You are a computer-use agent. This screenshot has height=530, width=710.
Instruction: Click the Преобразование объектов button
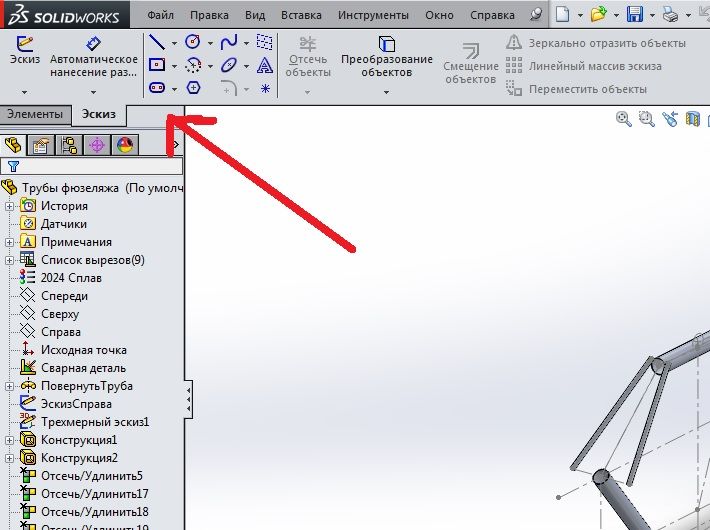pos(386,58)
